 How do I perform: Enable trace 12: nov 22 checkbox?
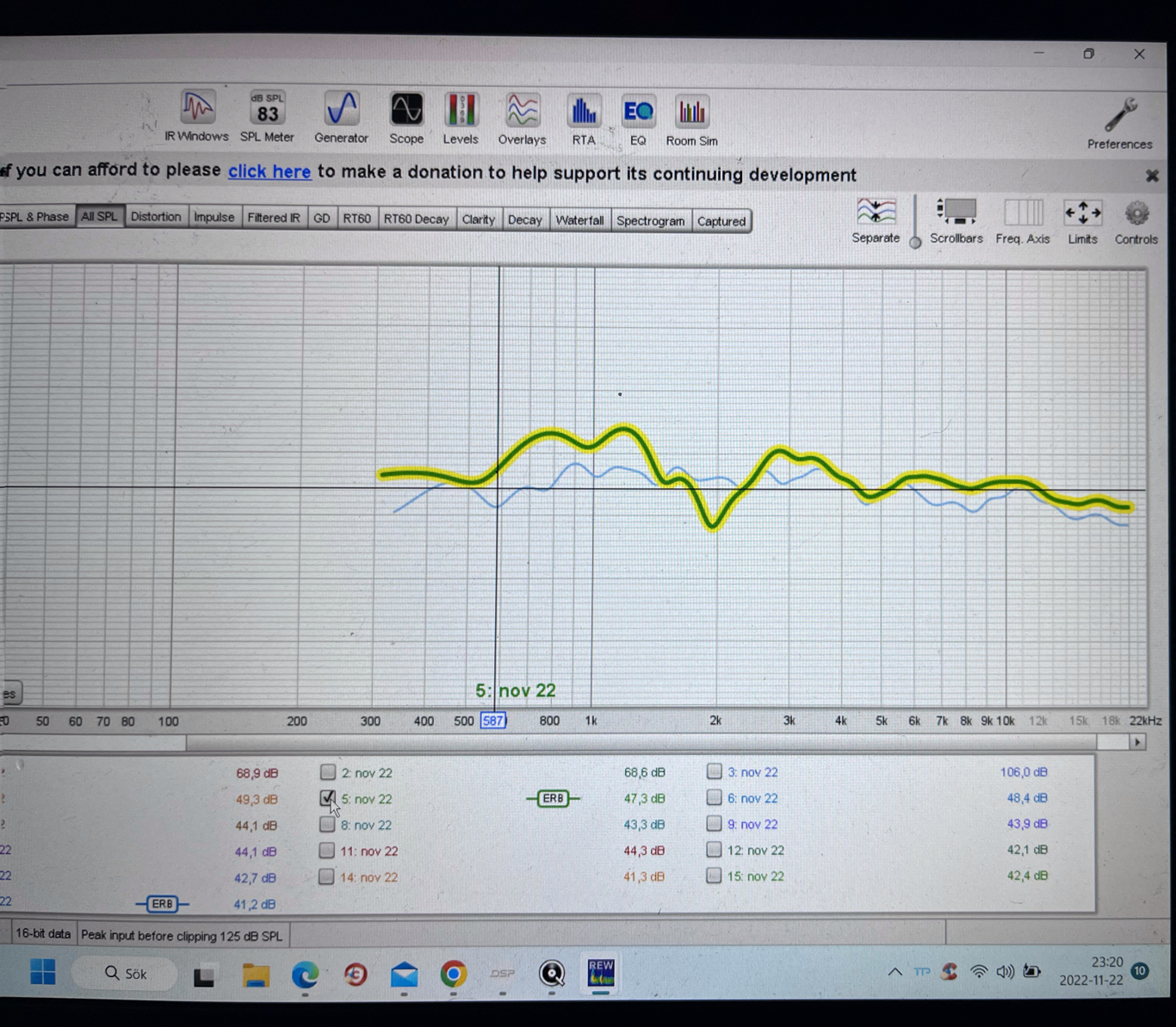pos(714,850)
